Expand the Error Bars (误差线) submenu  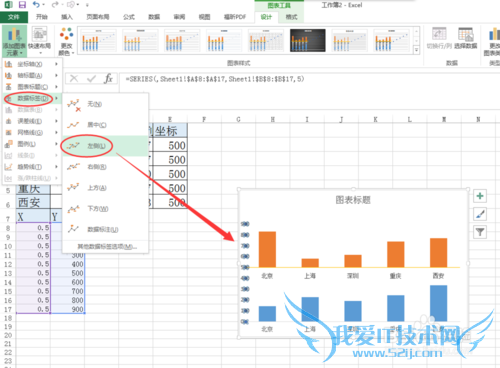[x=32, y=121]
